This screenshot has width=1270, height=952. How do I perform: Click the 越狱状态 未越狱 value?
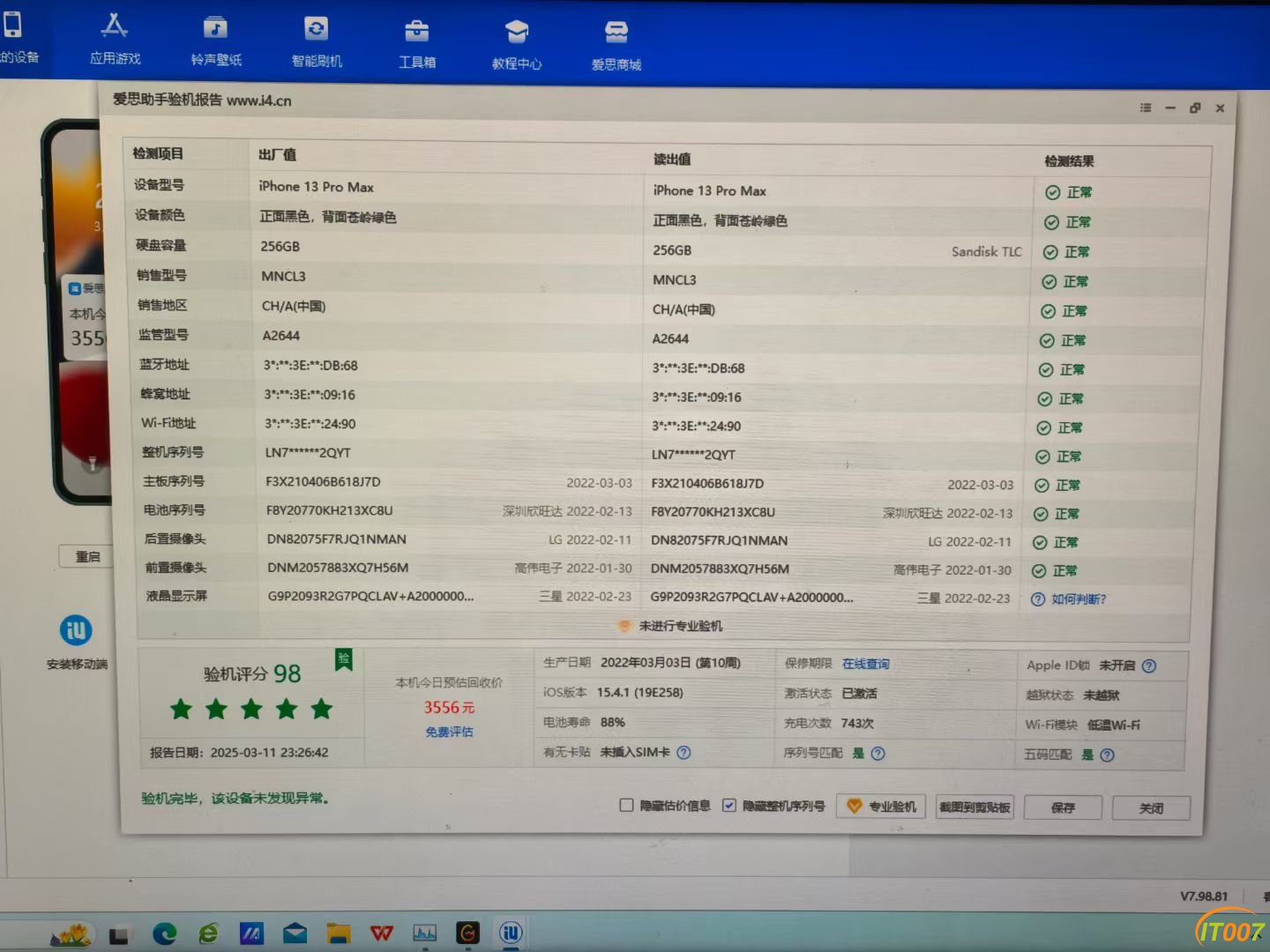(x=1102, y=695)
